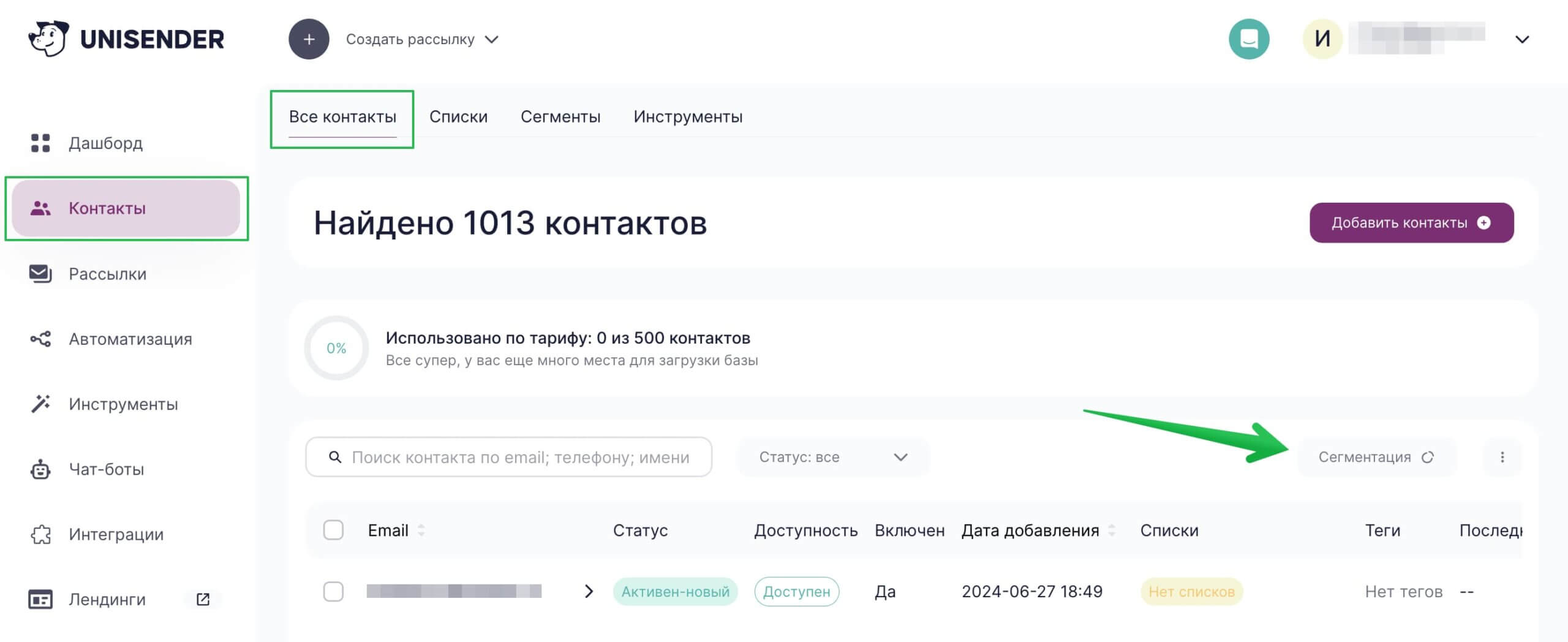Click the Добавить контакты button
This screenshot has width=1568, height=642.
1411,223
